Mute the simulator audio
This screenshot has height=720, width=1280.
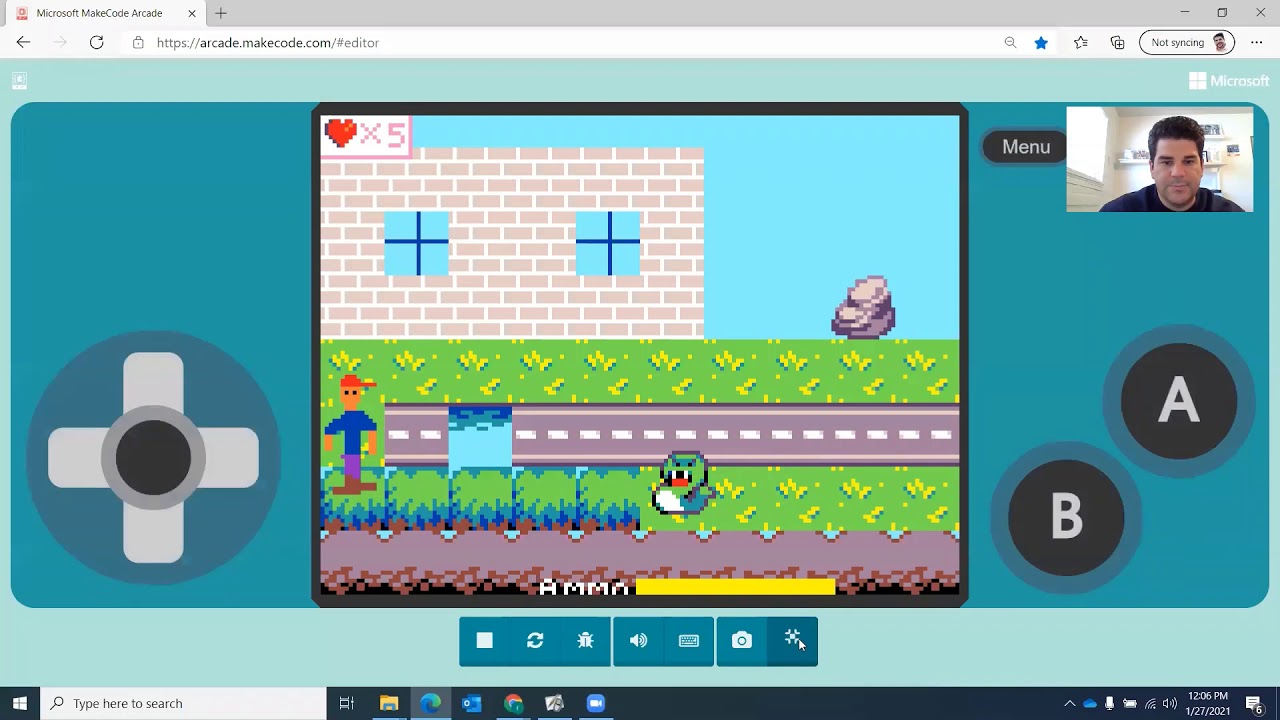click(638, 641)
